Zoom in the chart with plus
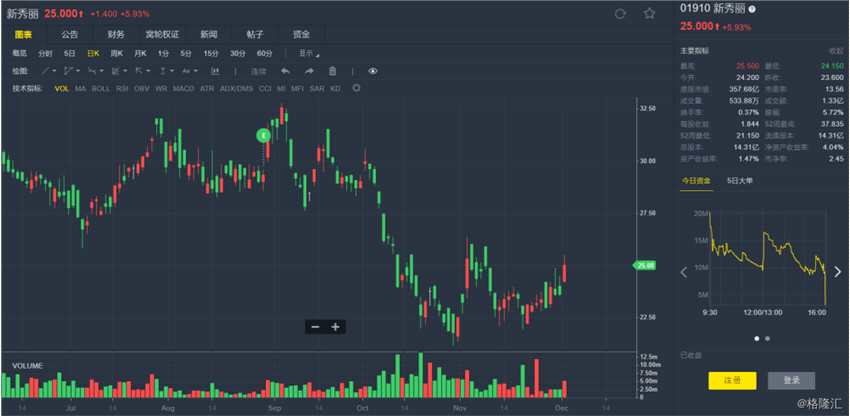 336,327
